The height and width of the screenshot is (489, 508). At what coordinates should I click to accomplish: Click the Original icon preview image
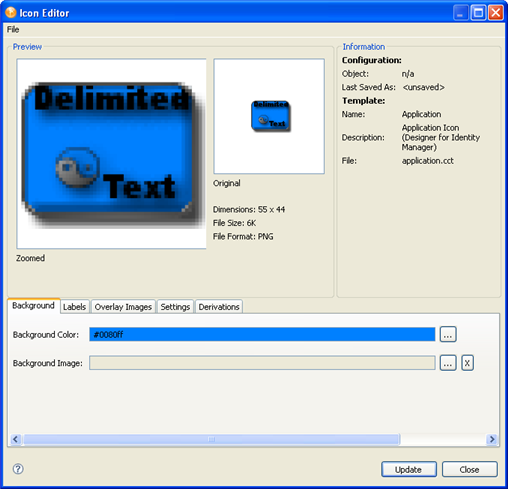(x=269, y=116)
